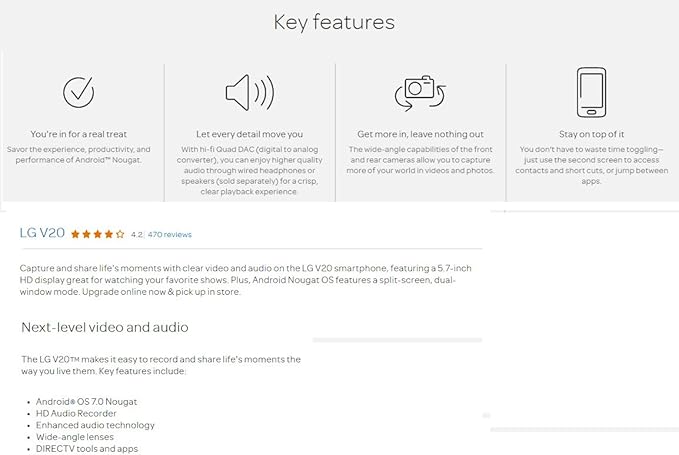
Task: Click the "Stay on top of it" heading
Action: pyautogui.click(x=591, y=134)
